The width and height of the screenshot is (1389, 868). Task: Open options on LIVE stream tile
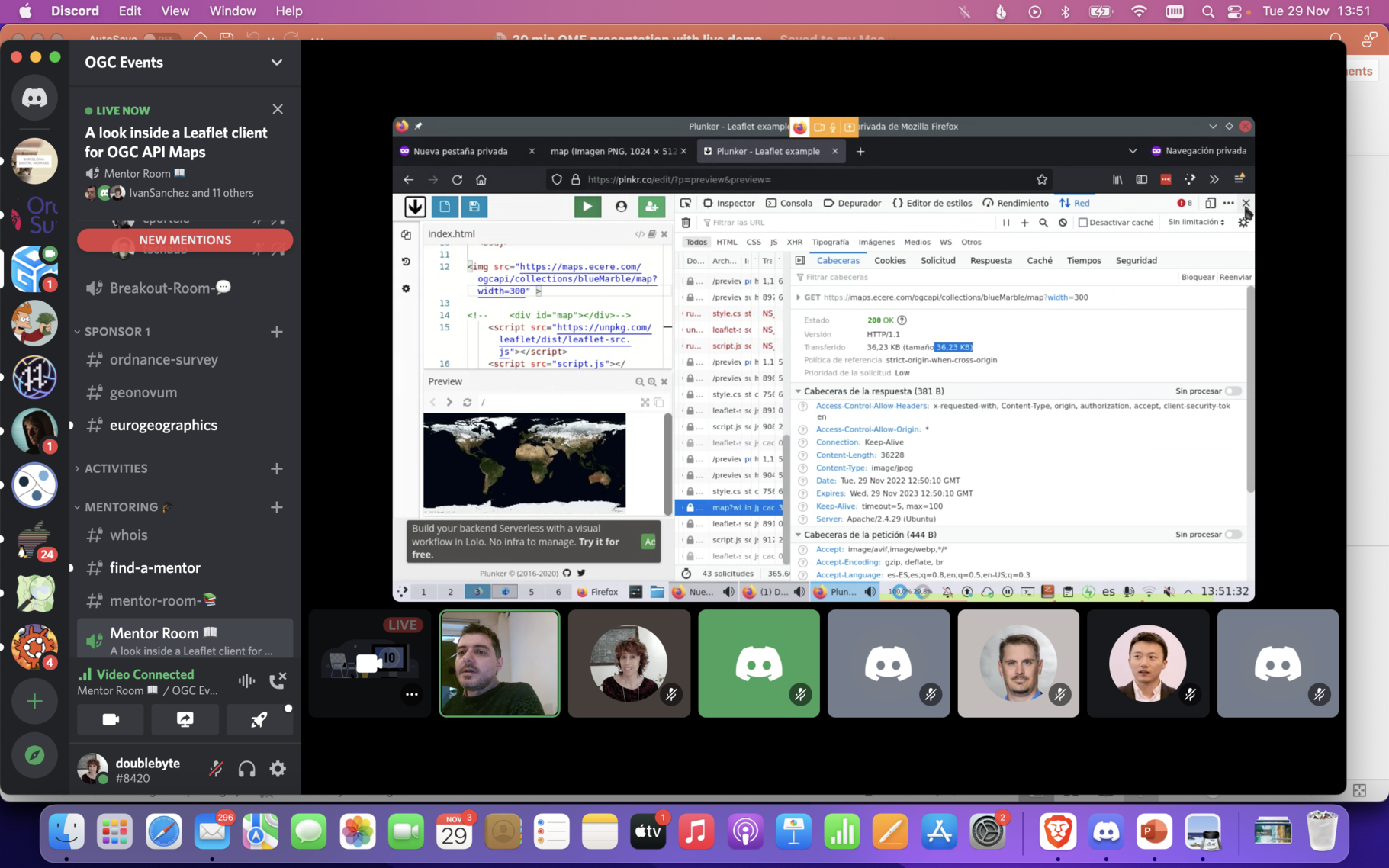click(x=412, y=694)
